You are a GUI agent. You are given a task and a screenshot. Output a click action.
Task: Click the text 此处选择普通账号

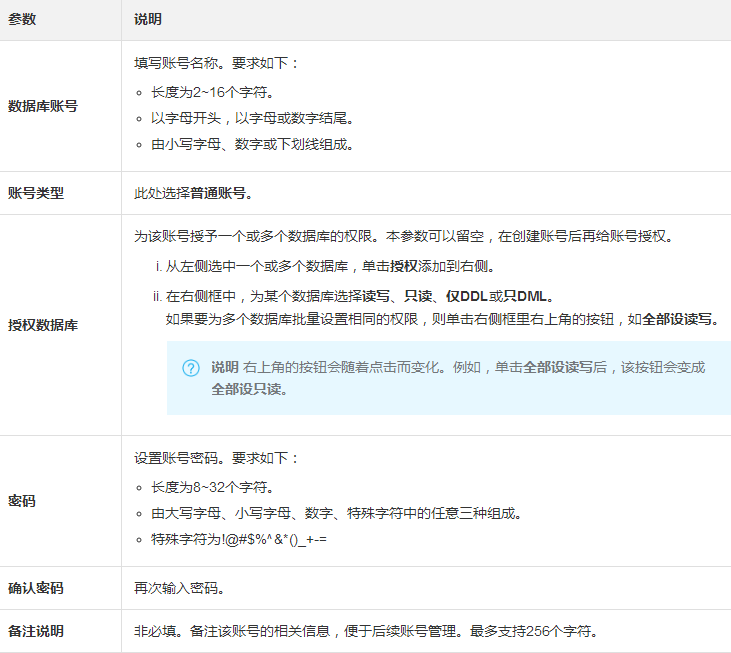pos(193,193)
